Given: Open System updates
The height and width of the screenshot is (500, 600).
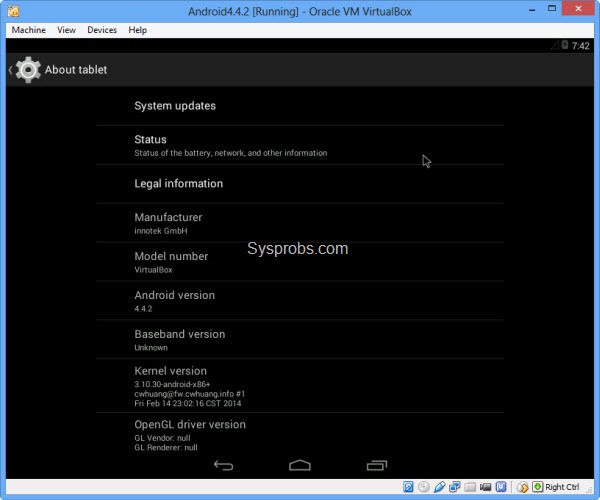Looking at the screenshot, I should click(x=300, y=106).
